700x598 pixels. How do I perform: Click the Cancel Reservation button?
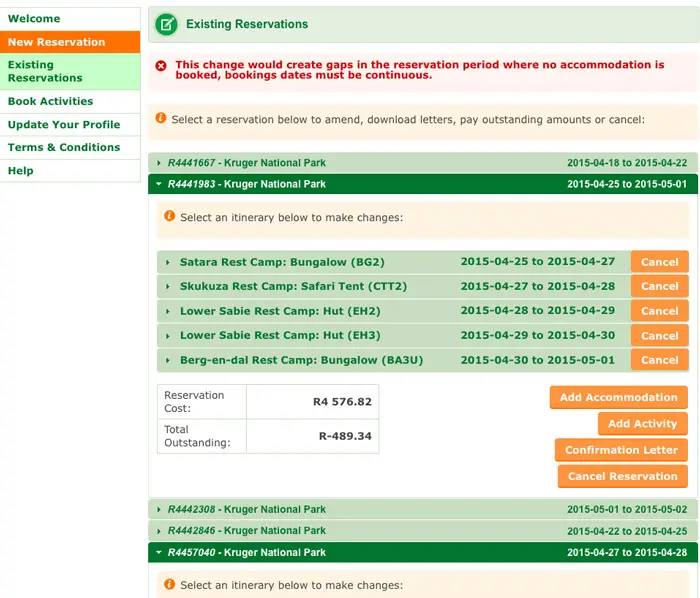tap(622, 476)
